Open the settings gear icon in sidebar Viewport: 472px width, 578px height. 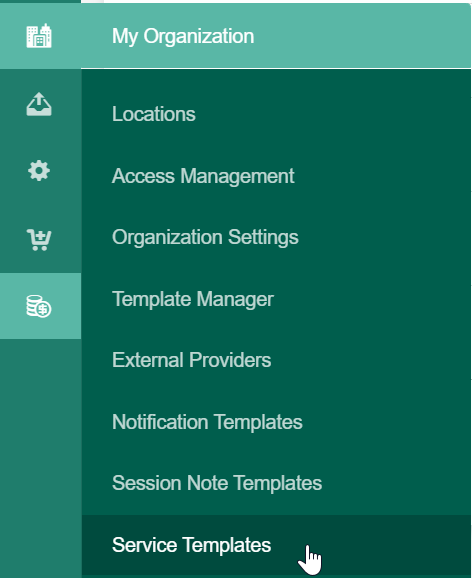pyautogui.click(x=39, y=171)
